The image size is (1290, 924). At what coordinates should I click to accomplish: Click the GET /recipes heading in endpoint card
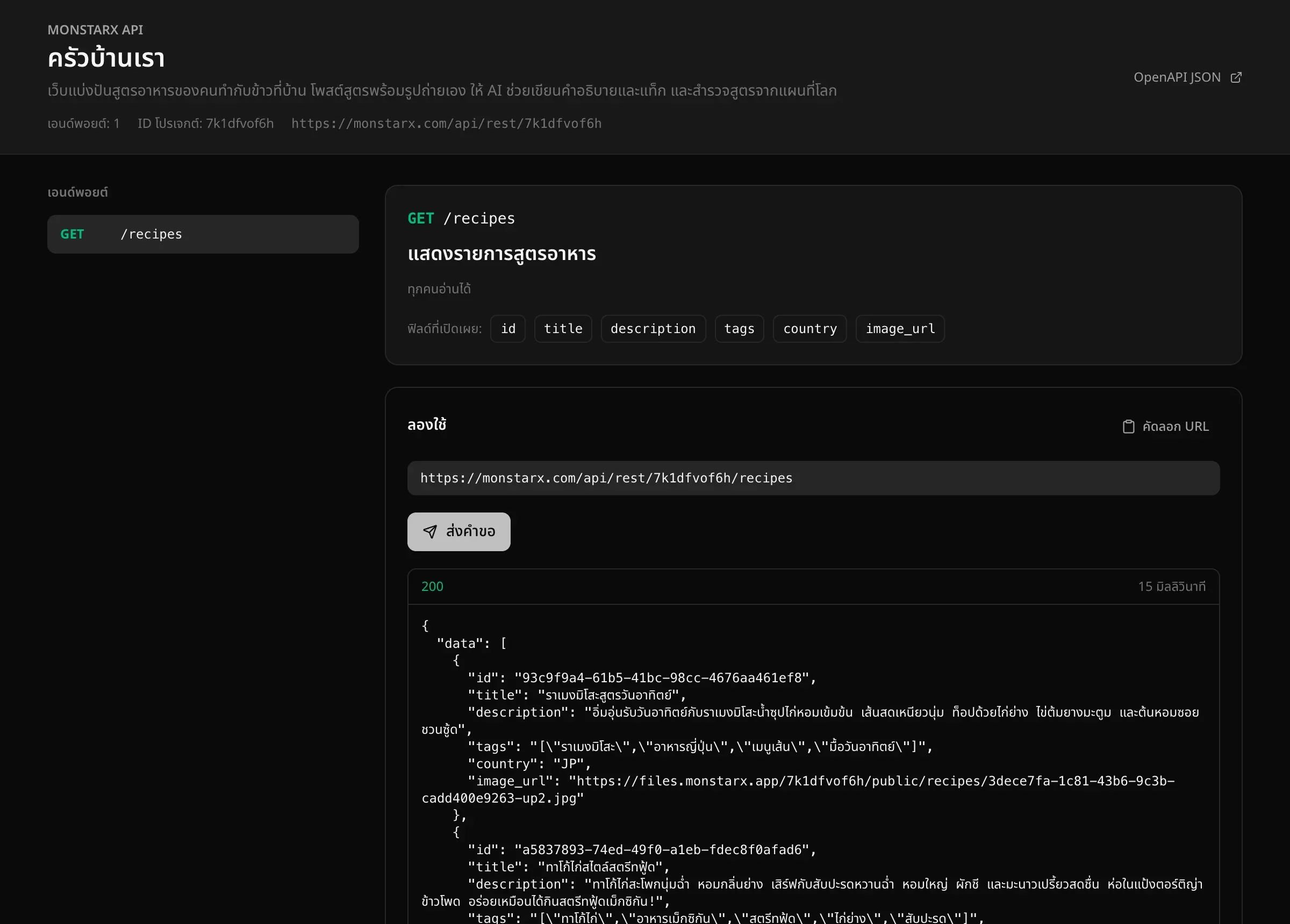tap(461, 218)
